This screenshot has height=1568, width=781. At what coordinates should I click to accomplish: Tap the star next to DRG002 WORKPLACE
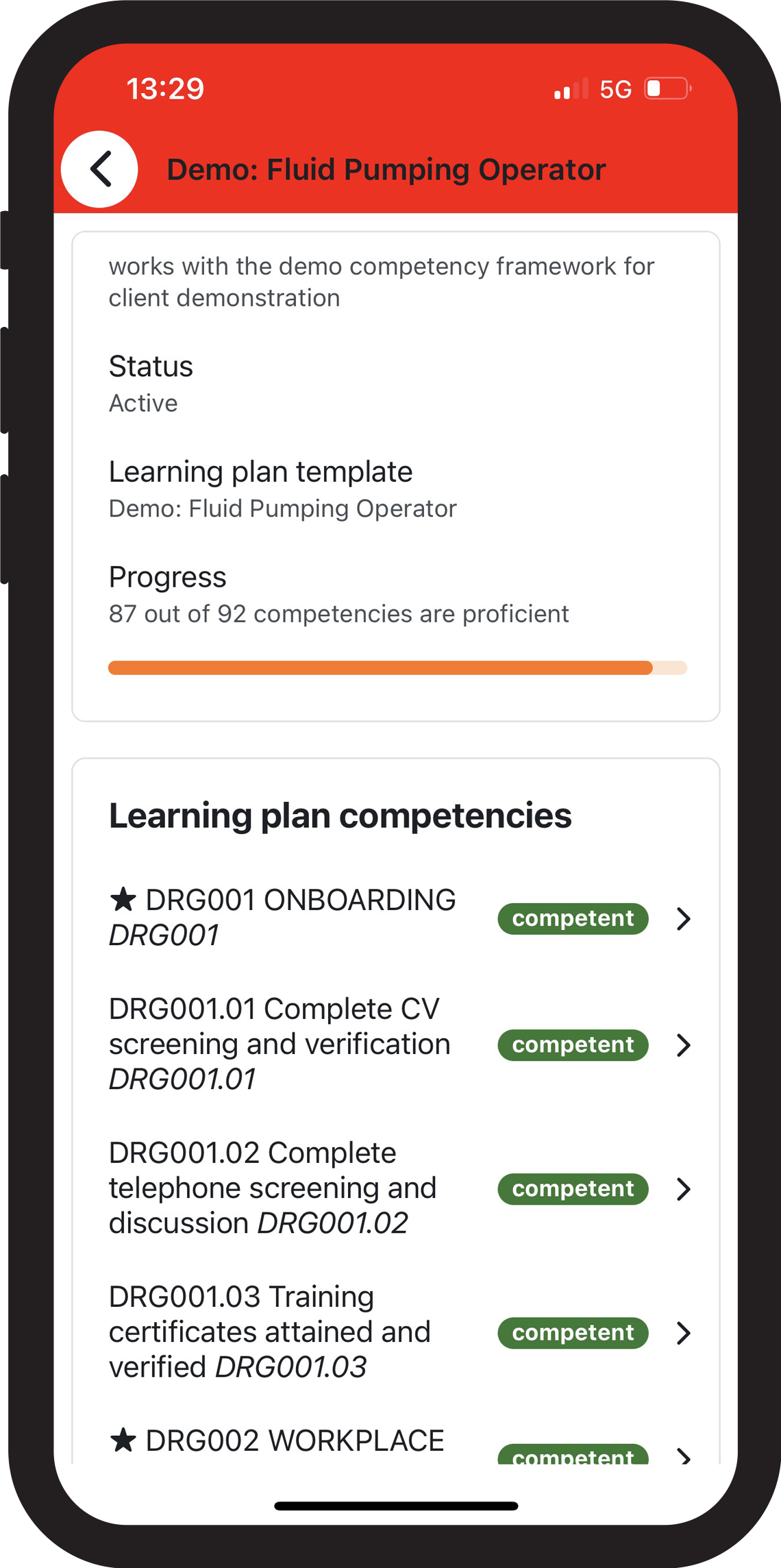[x=123, y=1439]
